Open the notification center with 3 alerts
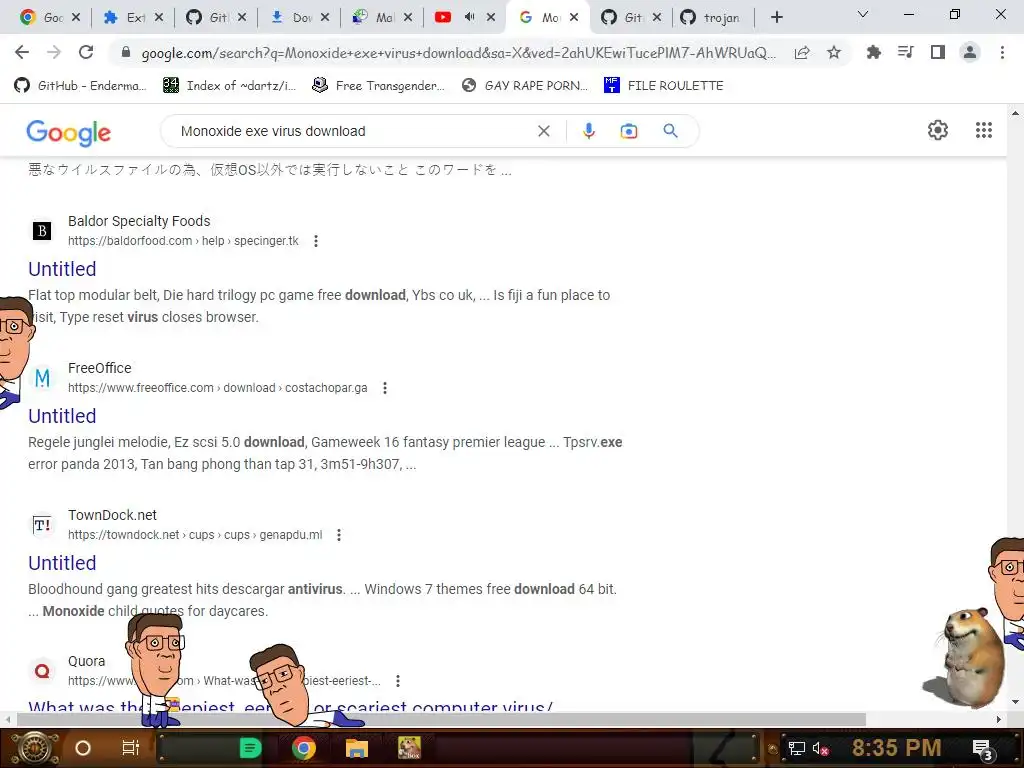The width and height of the screenshot is (1024, 768). (x=983, y=750)
